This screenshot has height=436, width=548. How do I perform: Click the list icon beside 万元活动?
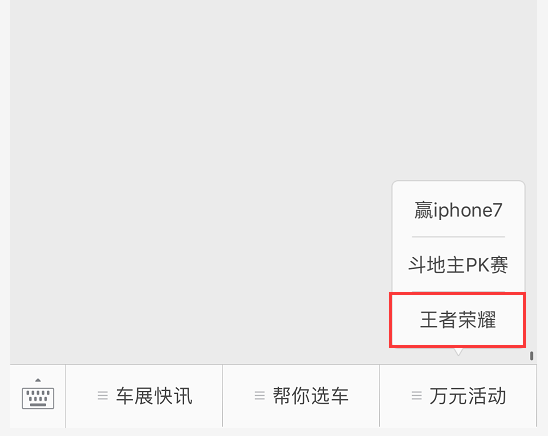(417, 395)
